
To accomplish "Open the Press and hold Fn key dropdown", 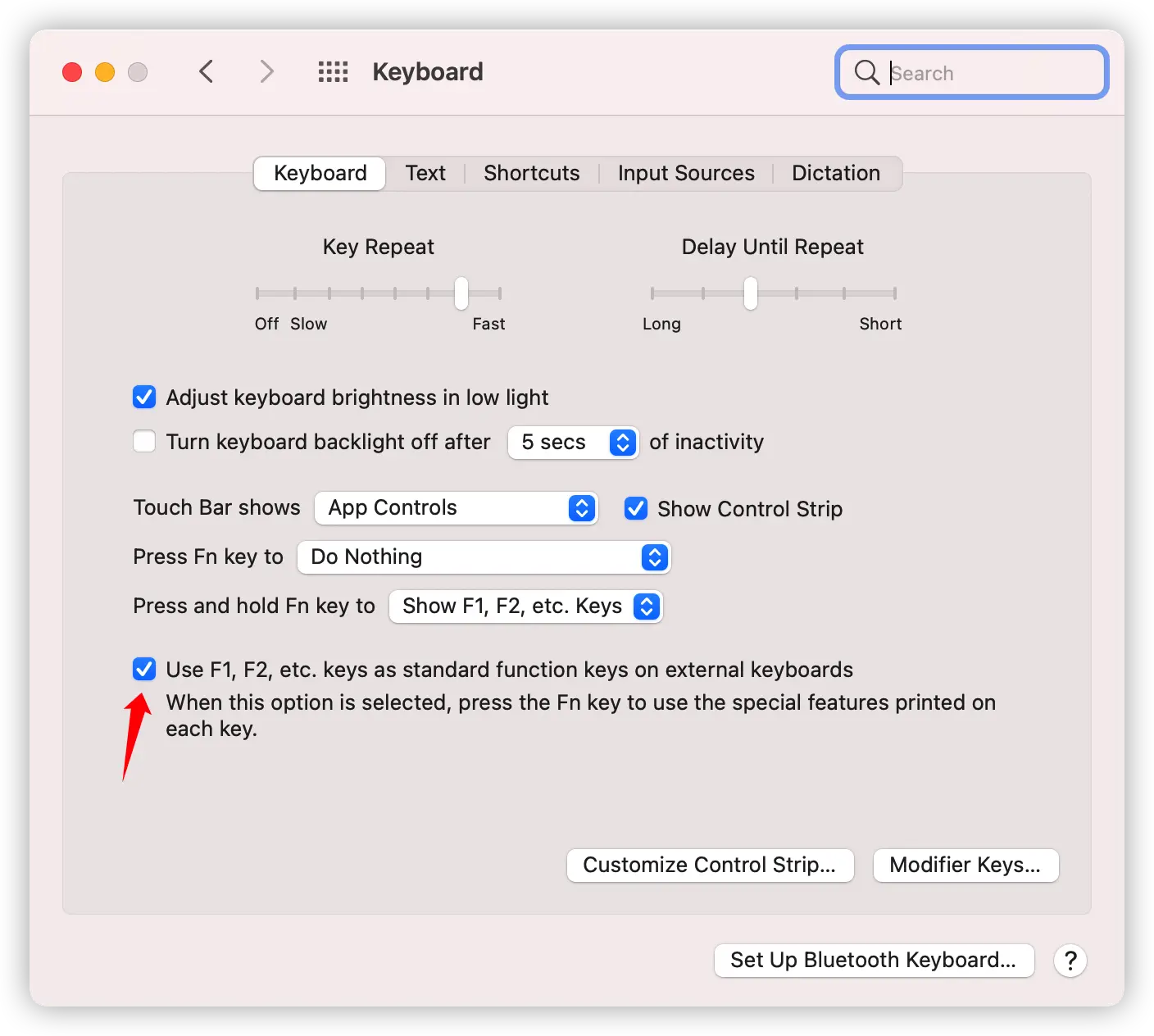I will [x=525, y=607].
